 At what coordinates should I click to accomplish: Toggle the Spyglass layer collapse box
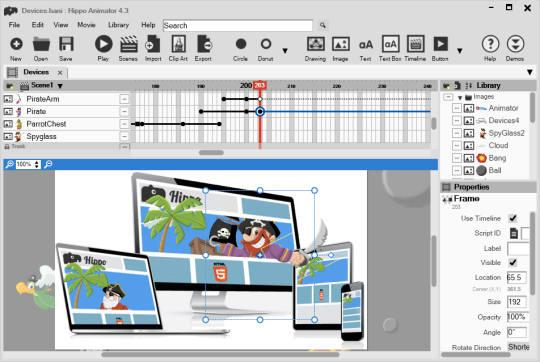[124, 136]
